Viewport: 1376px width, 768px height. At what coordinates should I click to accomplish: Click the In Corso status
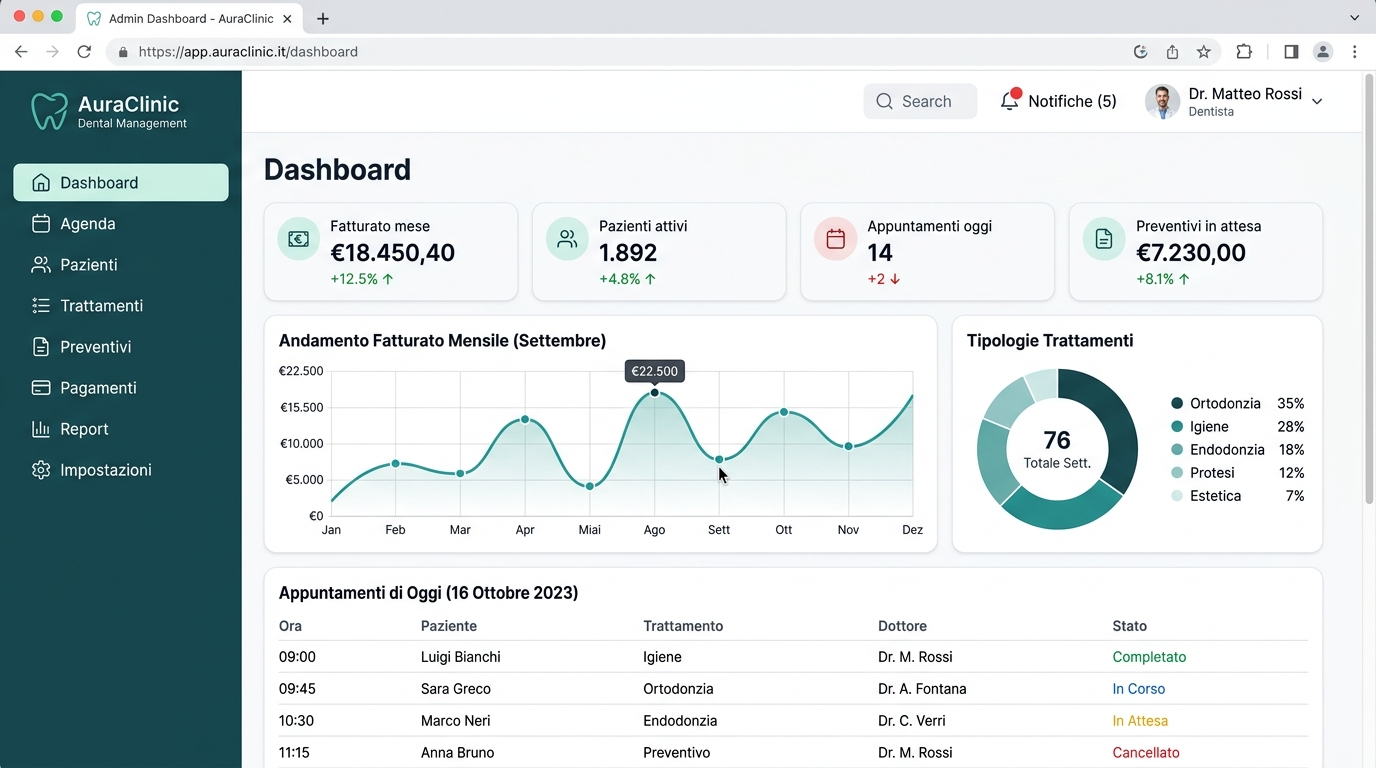[1139, 689]
